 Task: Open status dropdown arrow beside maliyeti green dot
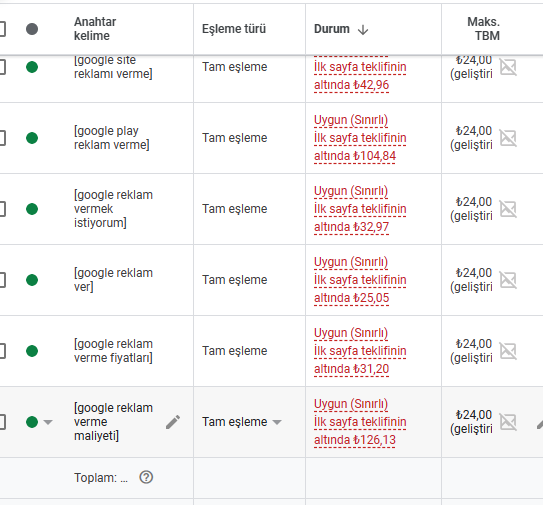pyautogui.click(x=48, y=422)
